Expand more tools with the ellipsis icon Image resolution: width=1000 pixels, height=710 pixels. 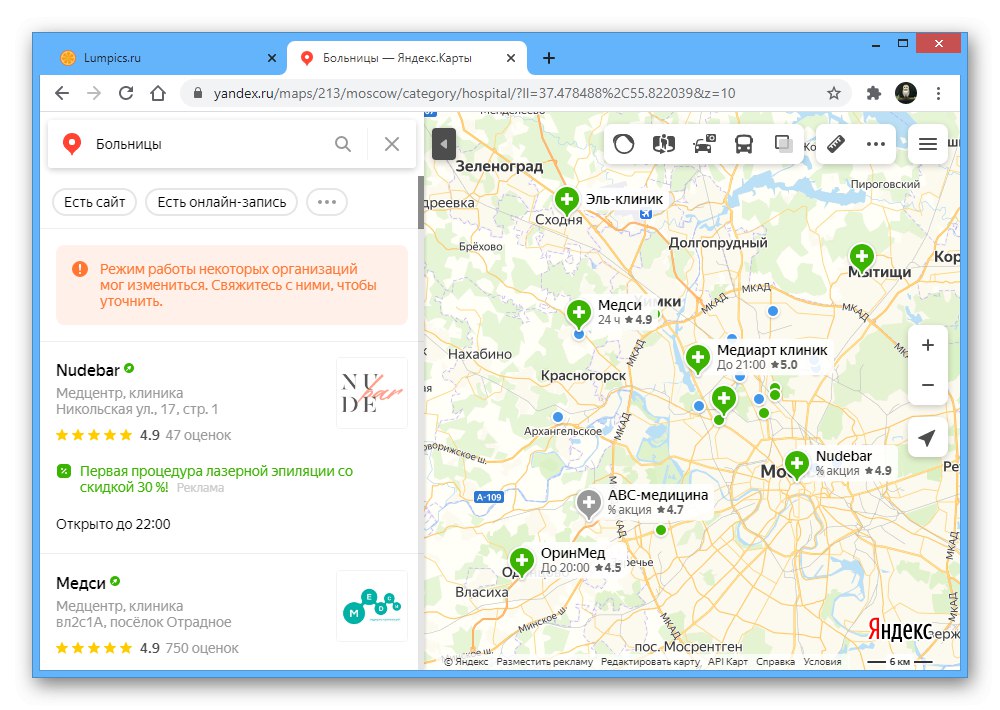[x=875, y=144]
